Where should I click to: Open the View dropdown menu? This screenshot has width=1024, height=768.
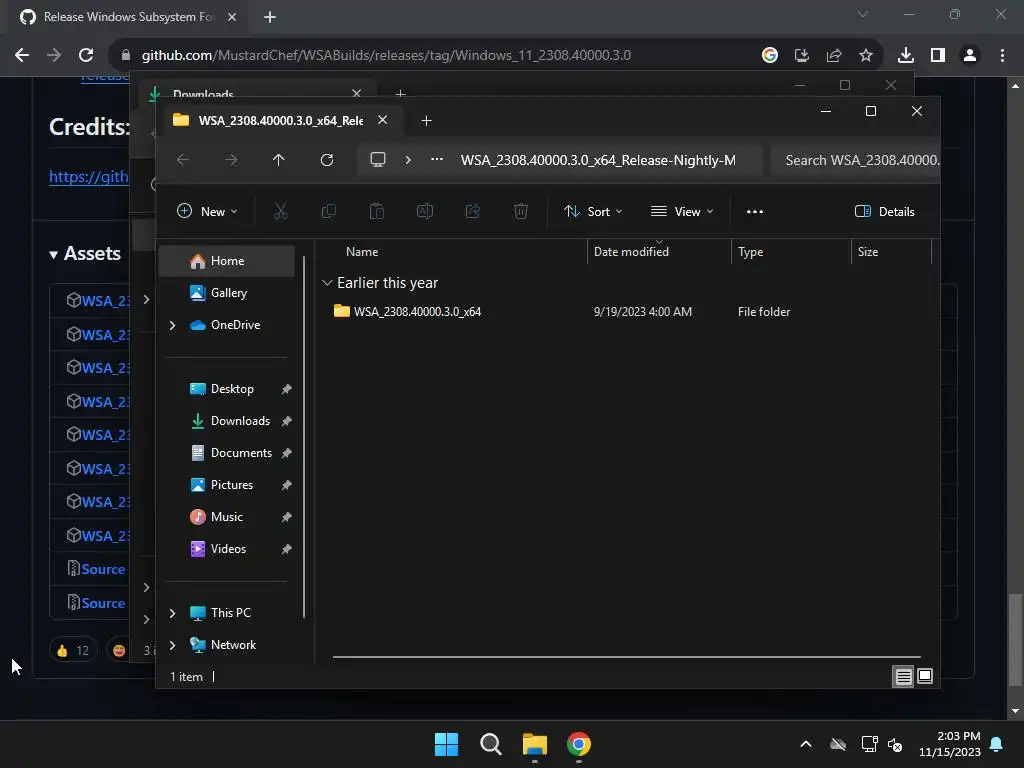[682, 212]
